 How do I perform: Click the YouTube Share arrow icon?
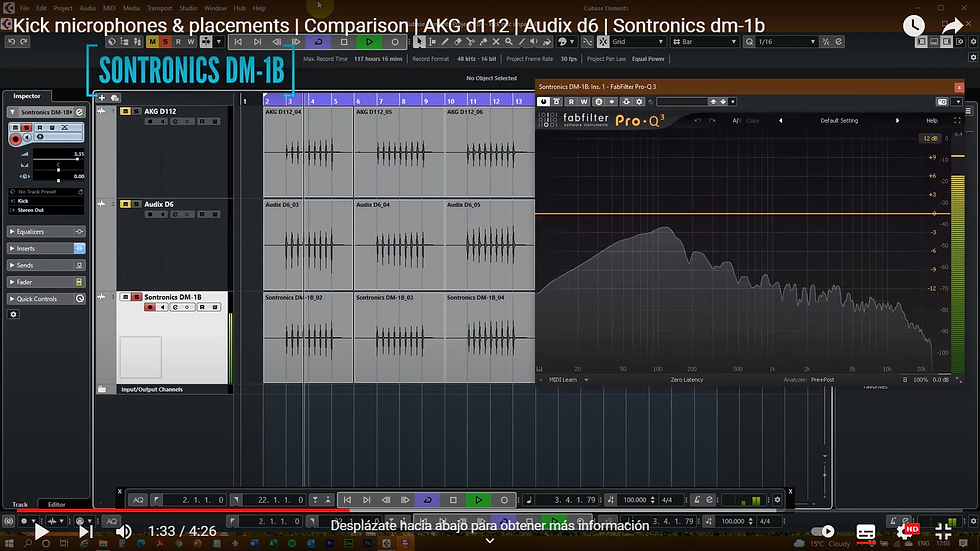952,26
